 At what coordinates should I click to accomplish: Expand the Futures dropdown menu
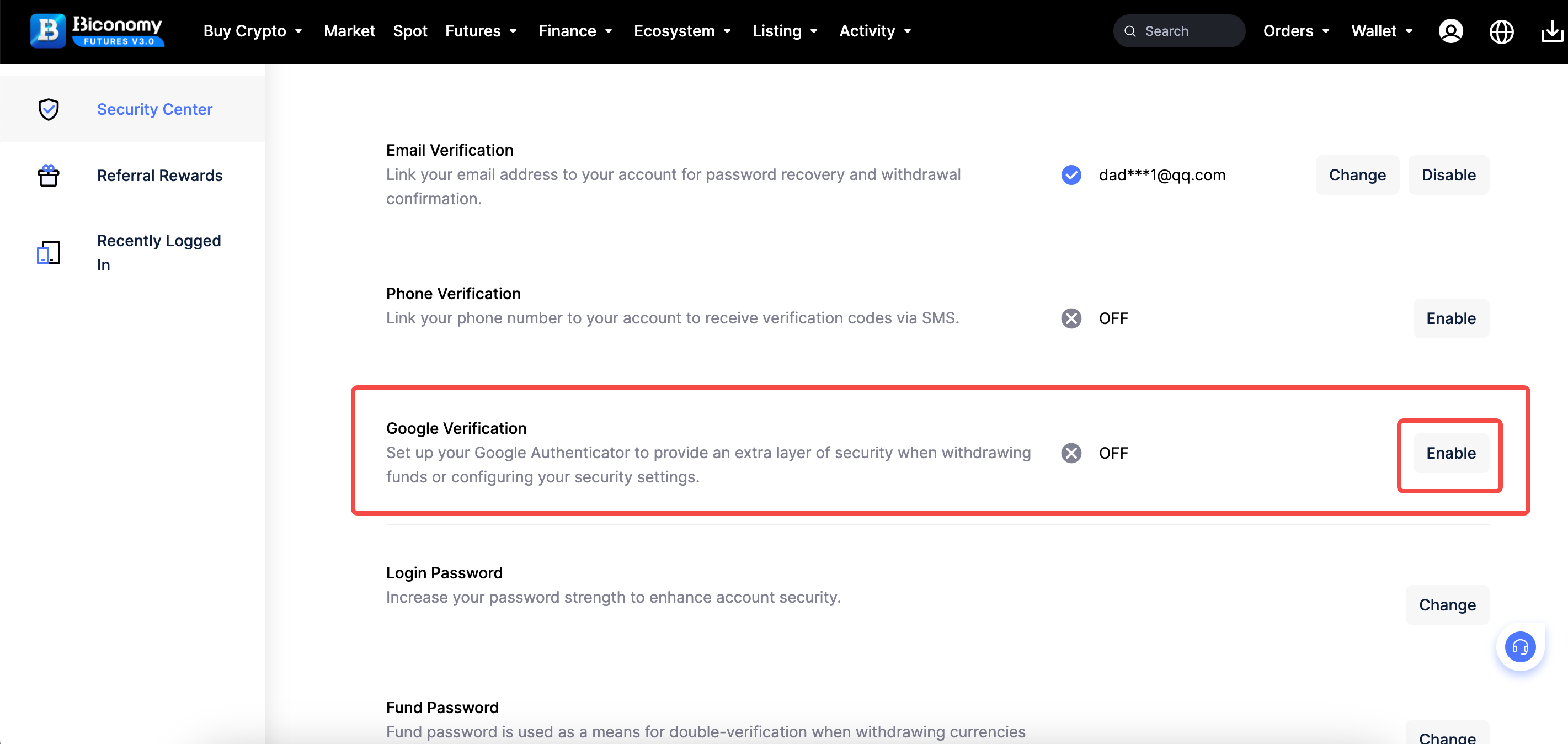pyautogui.click(x=481, y=31)
